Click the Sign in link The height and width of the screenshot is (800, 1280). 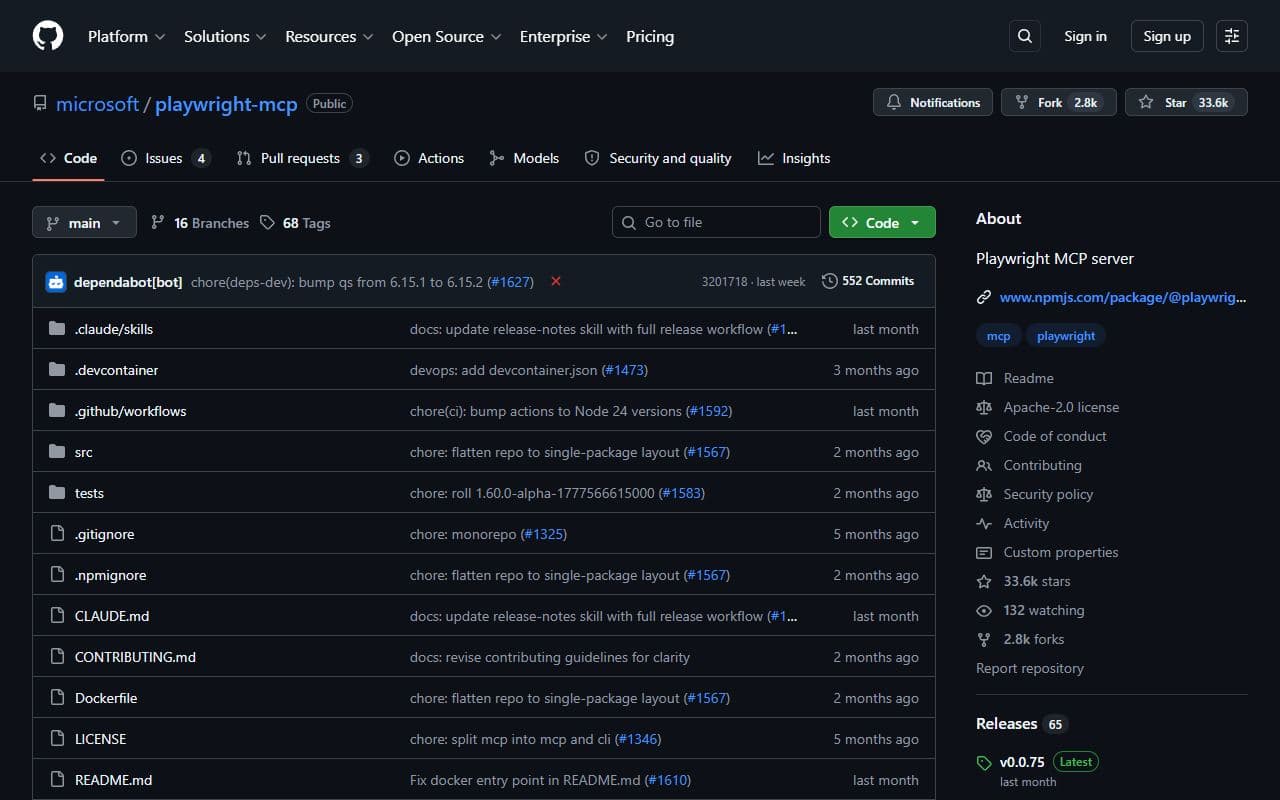(x=1085, y=36)
